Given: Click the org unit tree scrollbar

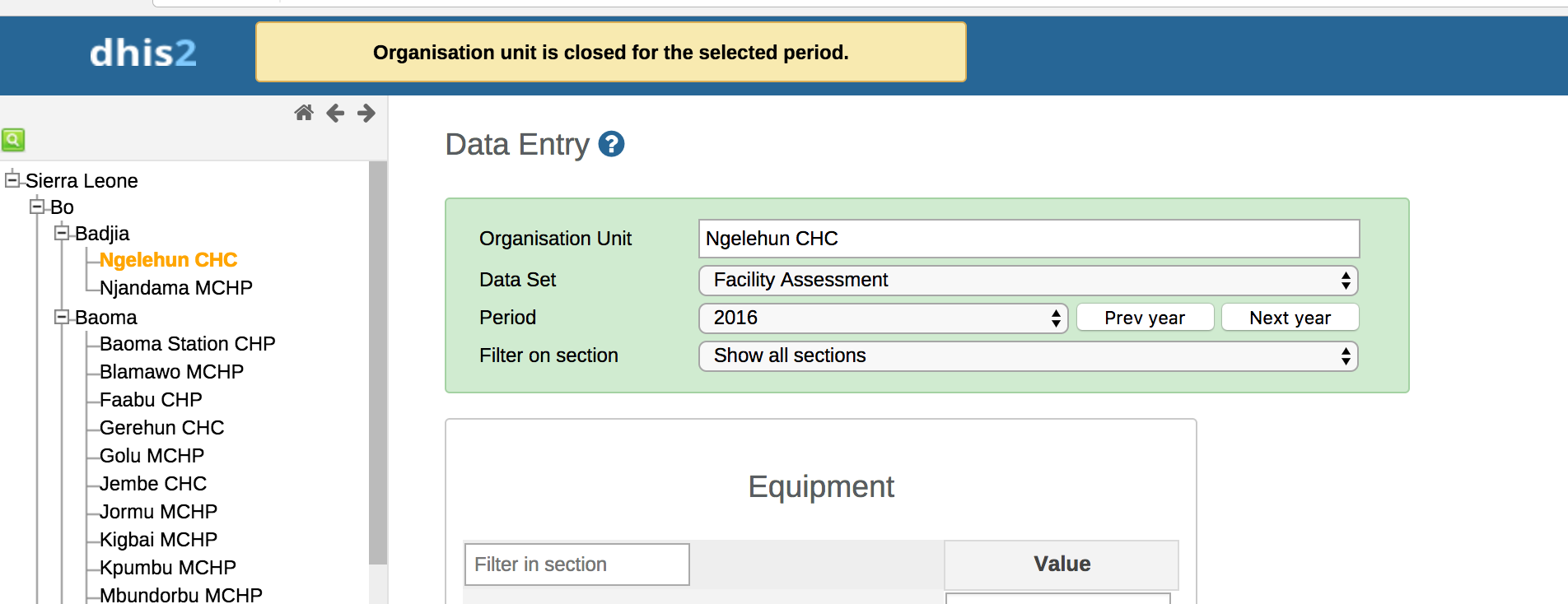Looking at the screenshot, I should 378,362.
